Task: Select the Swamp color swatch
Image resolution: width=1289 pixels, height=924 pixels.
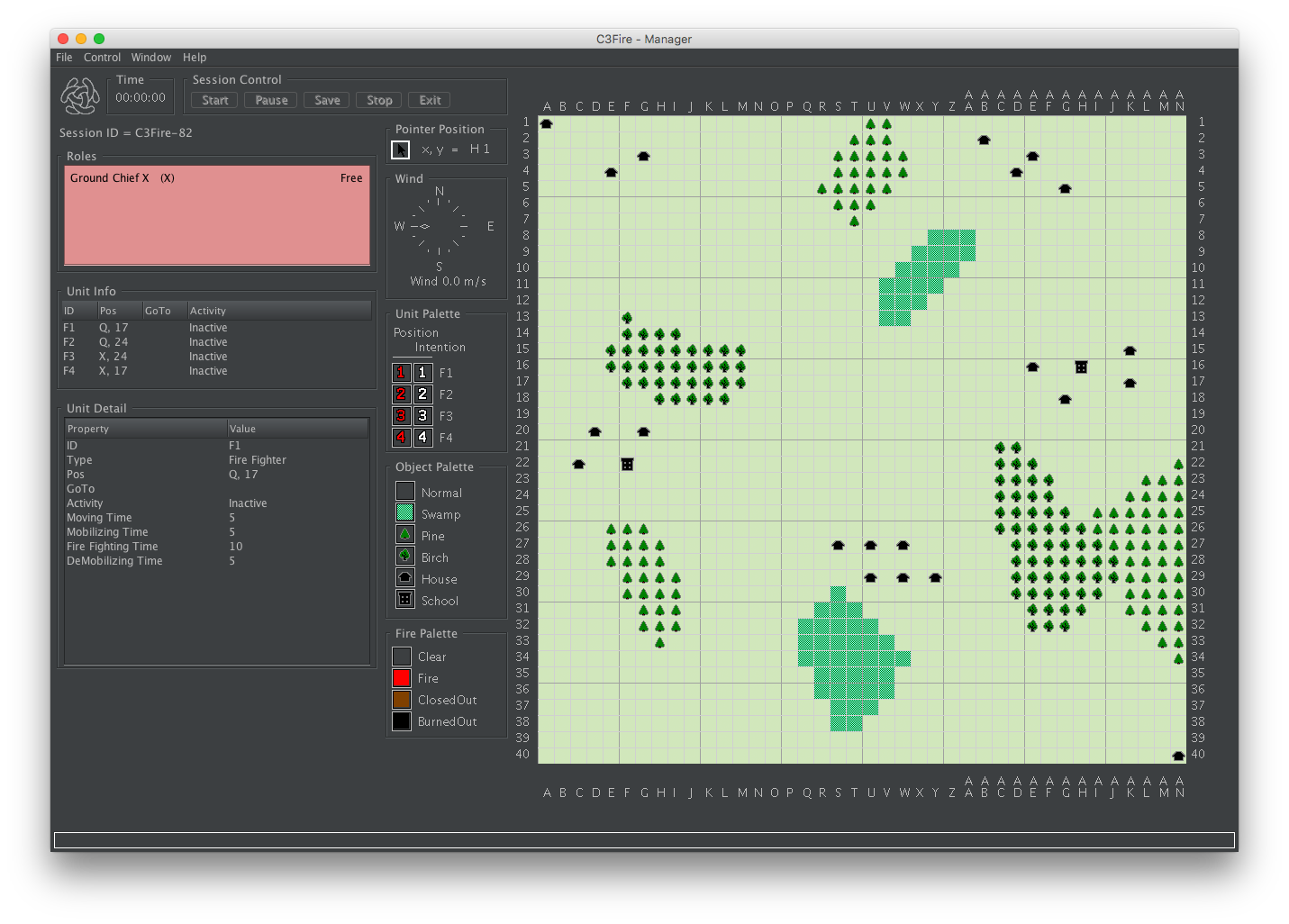Action: point(405,513)
